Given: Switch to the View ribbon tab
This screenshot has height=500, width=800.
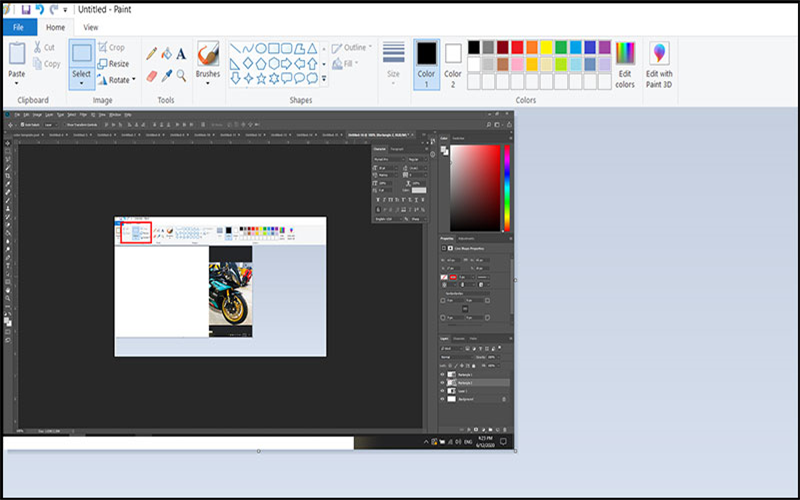Looking at the screenshot, I should (91, 27).
